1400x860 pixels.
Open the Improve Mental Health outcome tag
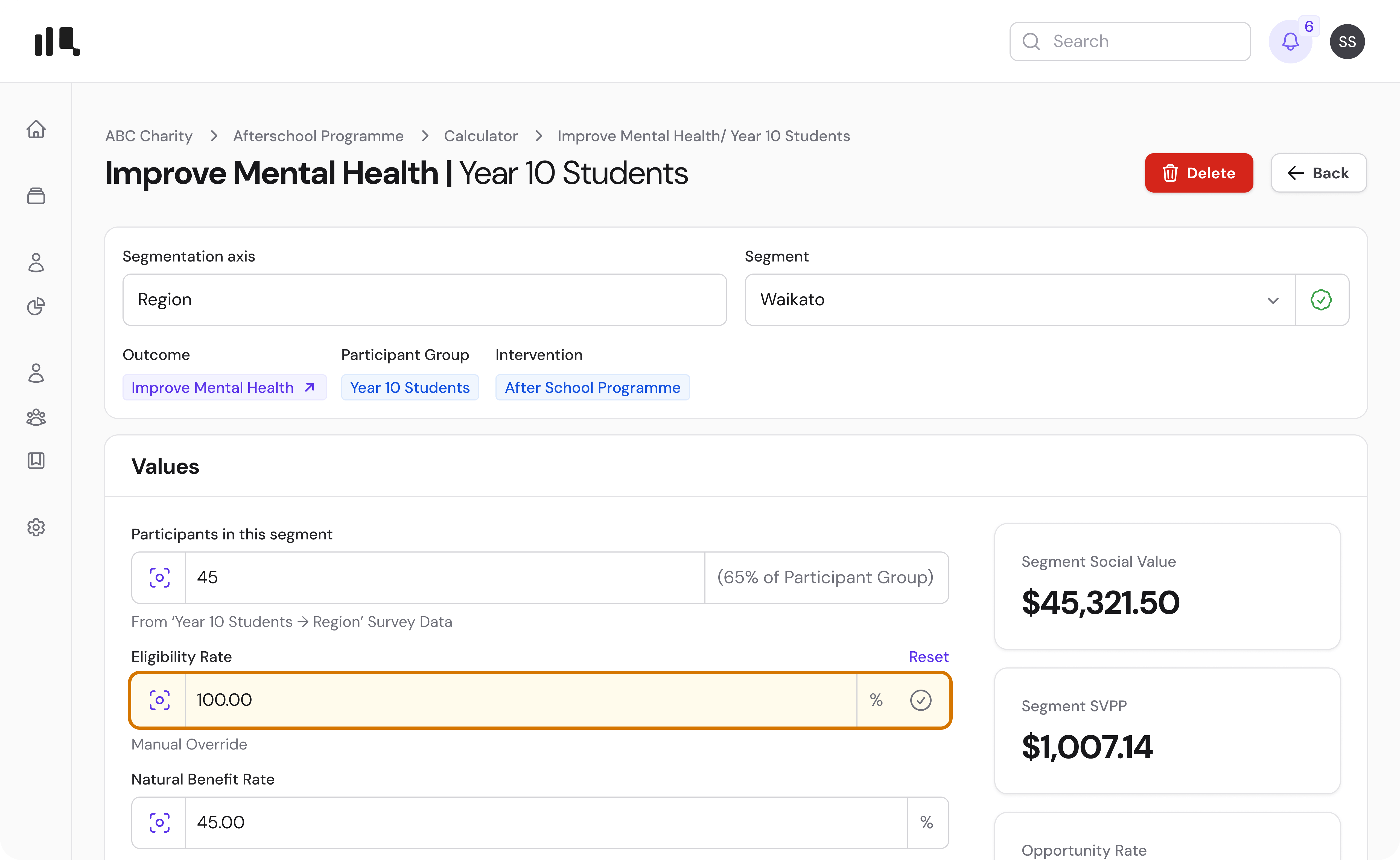(224, 387)
